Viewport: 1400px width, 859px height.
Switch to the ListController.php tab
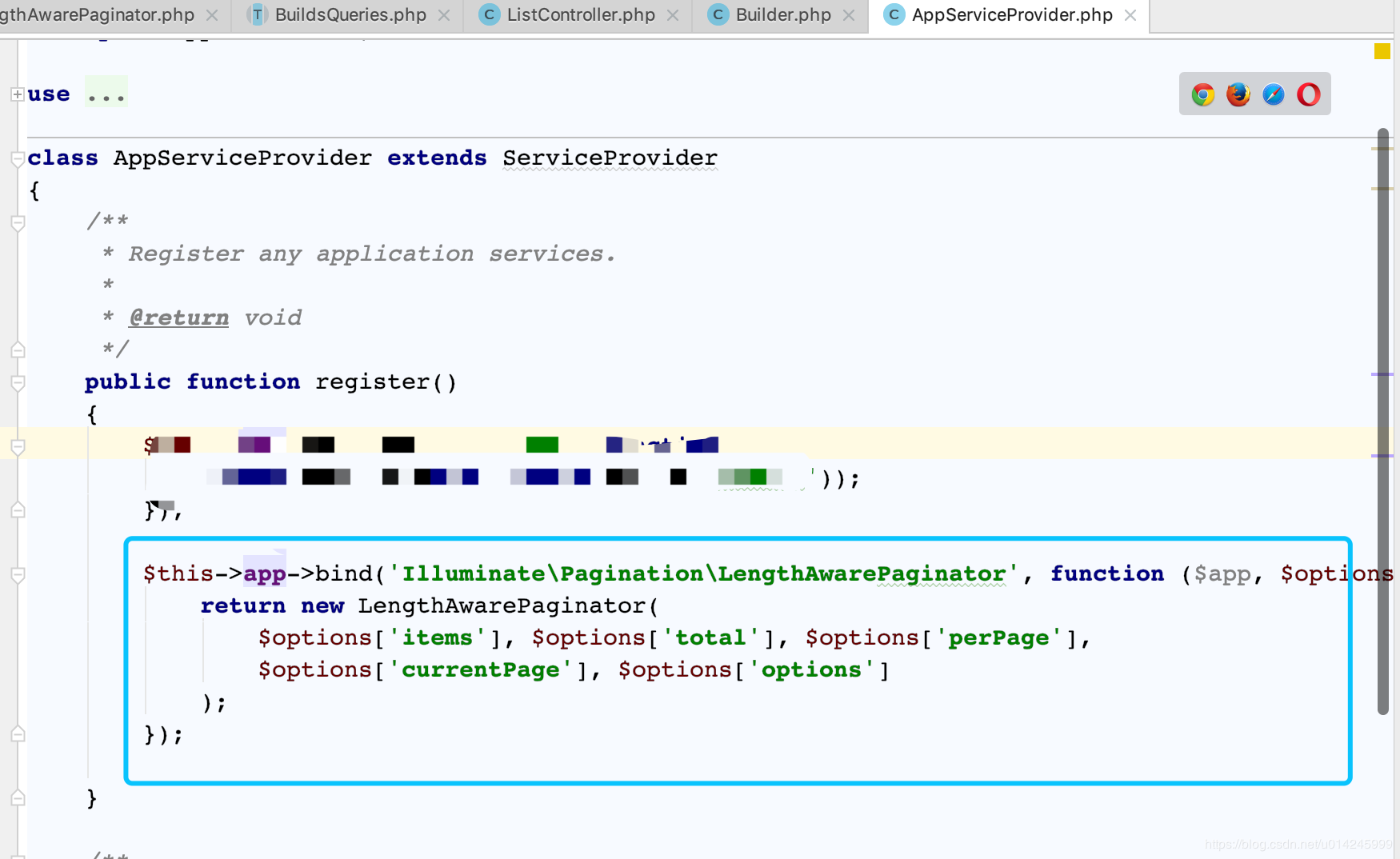(x=579, y=15)
